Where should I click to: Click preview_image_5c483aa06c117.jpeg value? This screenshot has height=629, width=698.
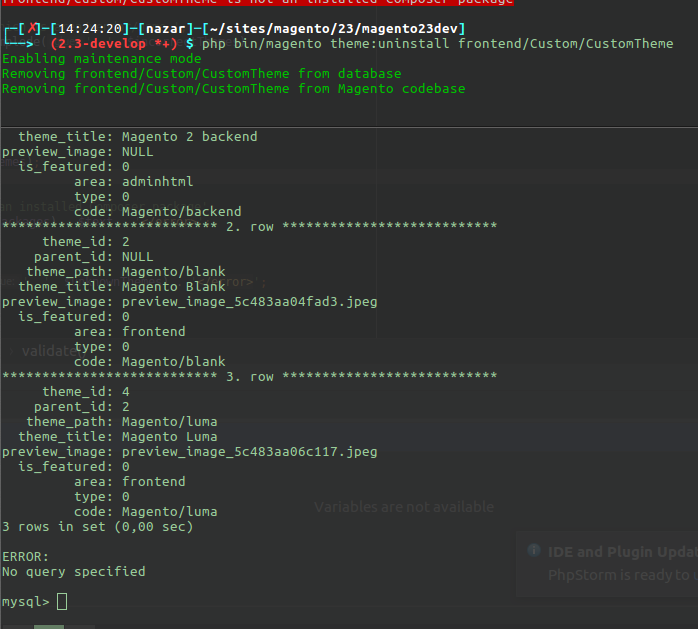[x=249, y=452]
